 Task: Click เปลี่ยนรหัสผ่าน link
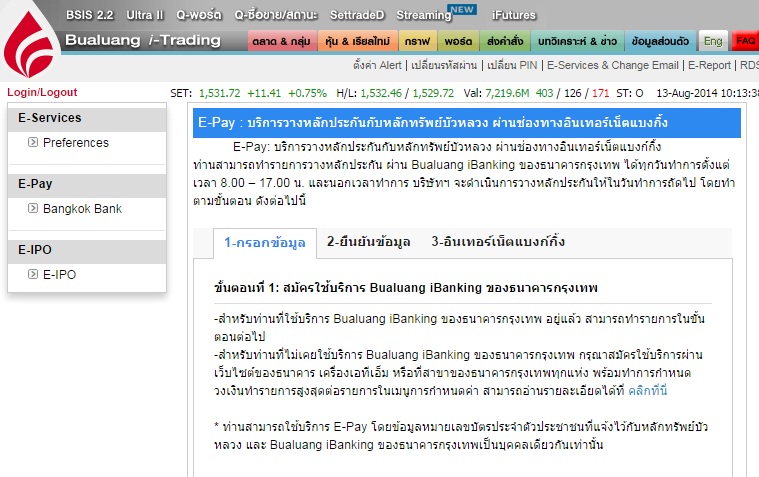(444, 65)
